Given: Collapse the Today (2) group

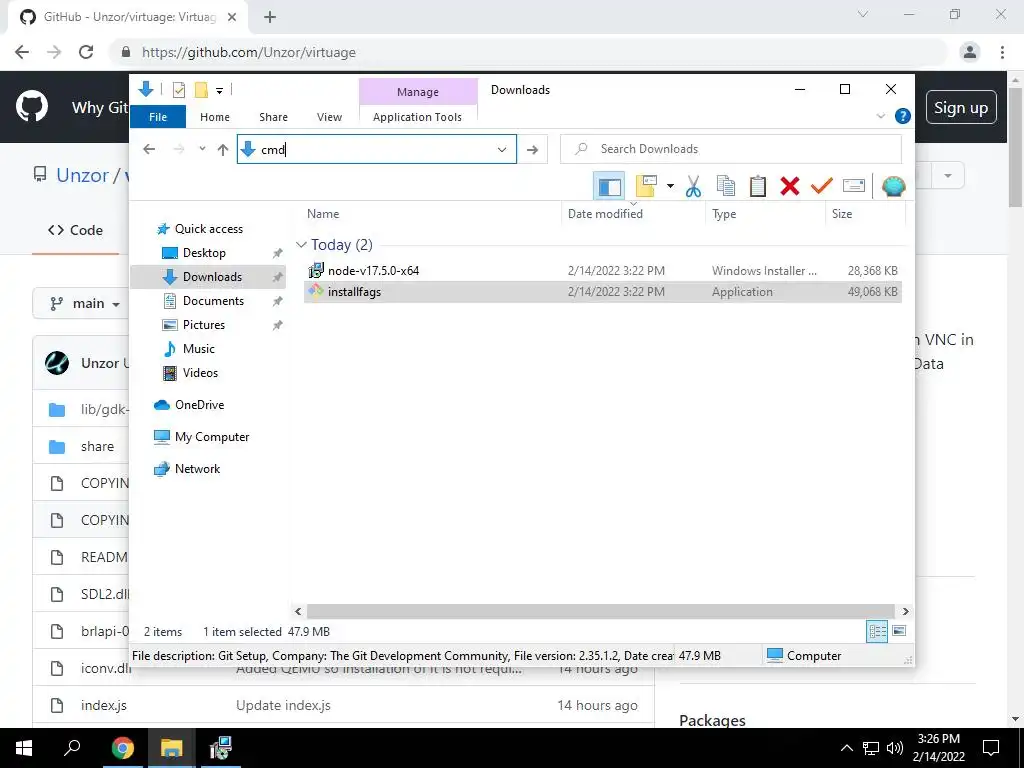Looking at the screenshot, I should (301, 245).
